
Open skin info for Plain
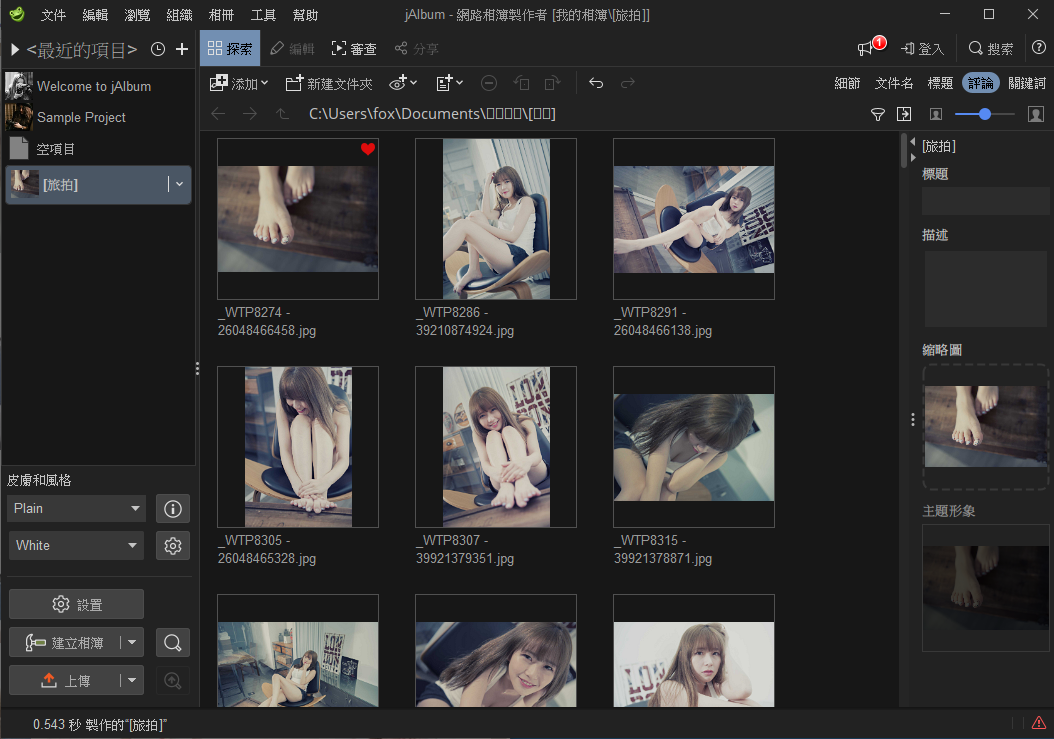tap(173, 509)
